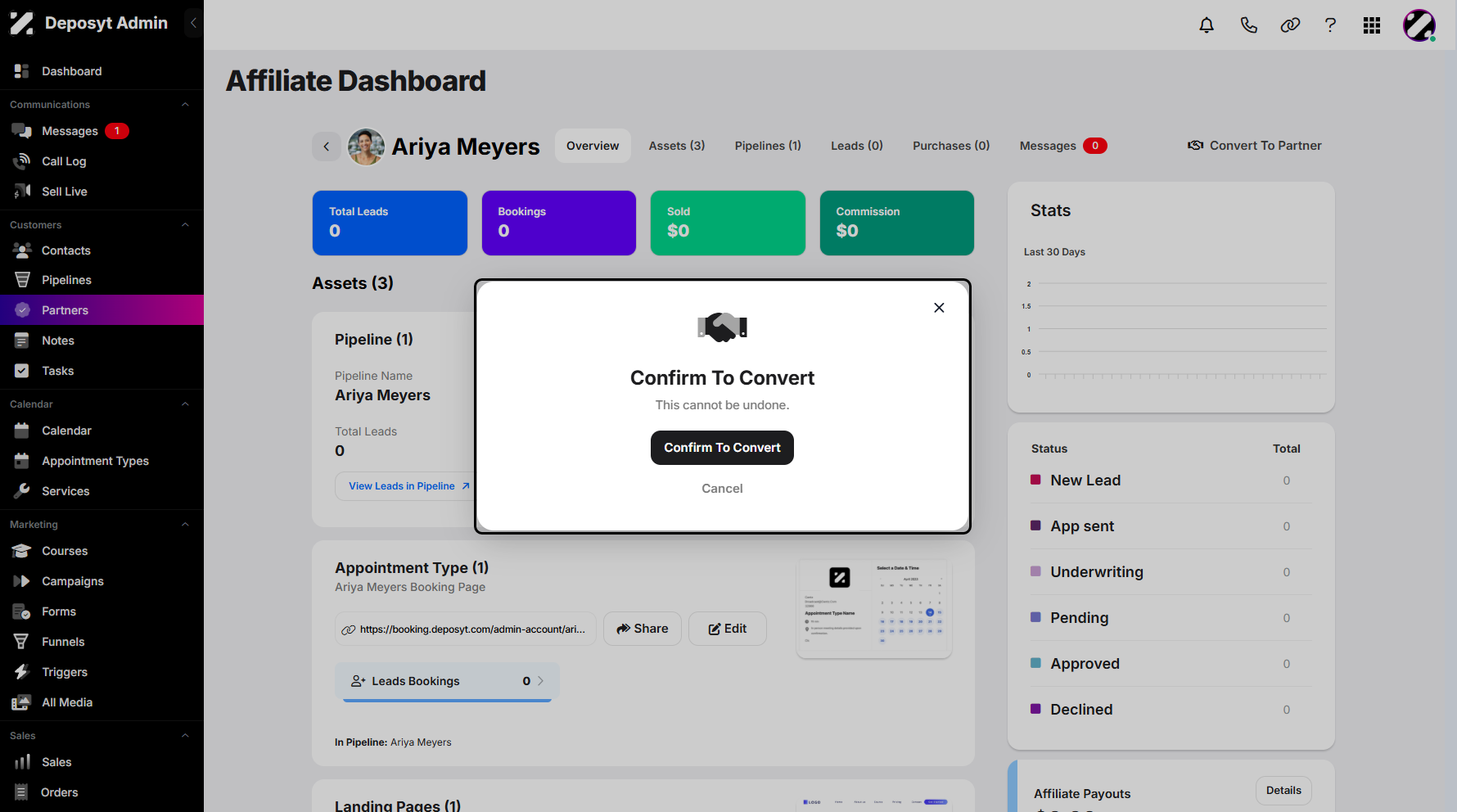
Task: Expand the Leads Bookings row
Action: click(447, 681)
